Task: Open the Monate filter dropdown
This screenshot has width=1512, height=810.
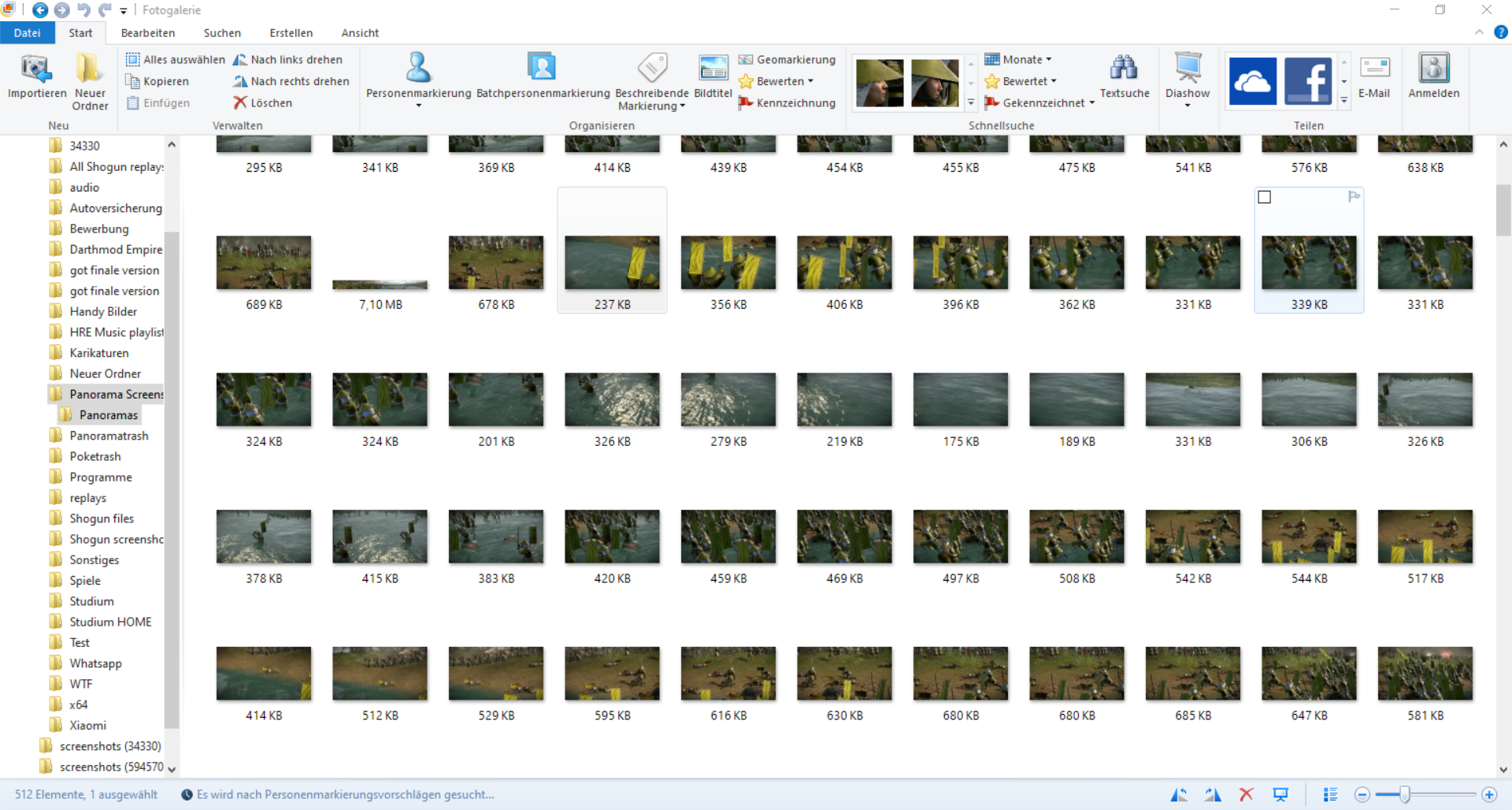Action: pos(1018,60)
